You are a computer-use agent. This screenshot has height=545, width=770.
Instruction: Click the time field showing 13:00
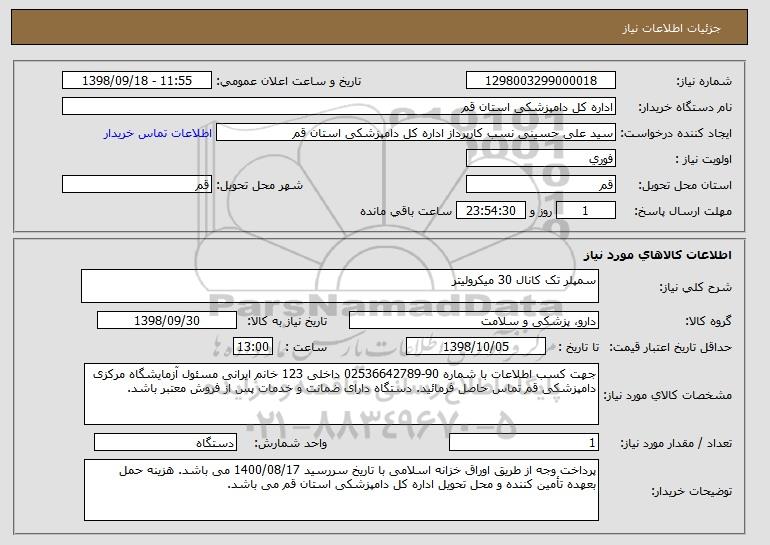252,347
